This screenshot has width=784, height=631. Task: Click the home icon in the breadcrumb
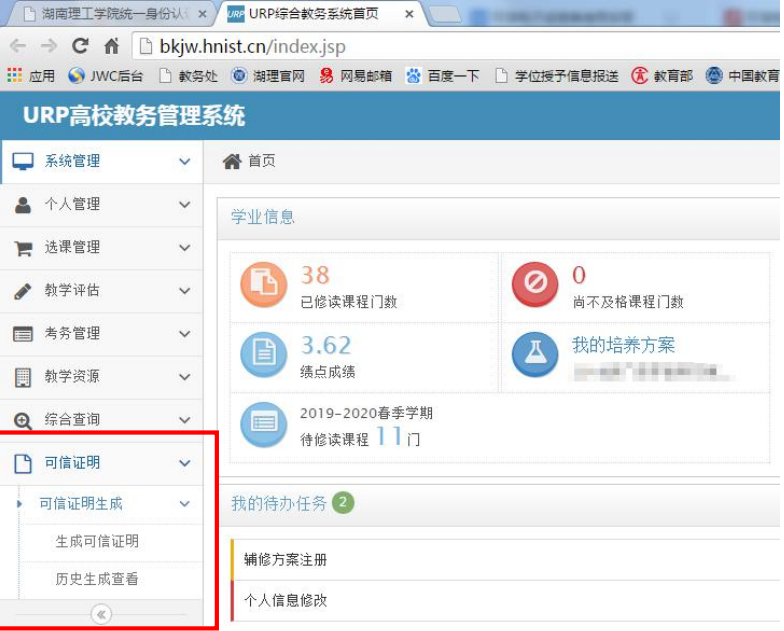click(x=232, y=161)
